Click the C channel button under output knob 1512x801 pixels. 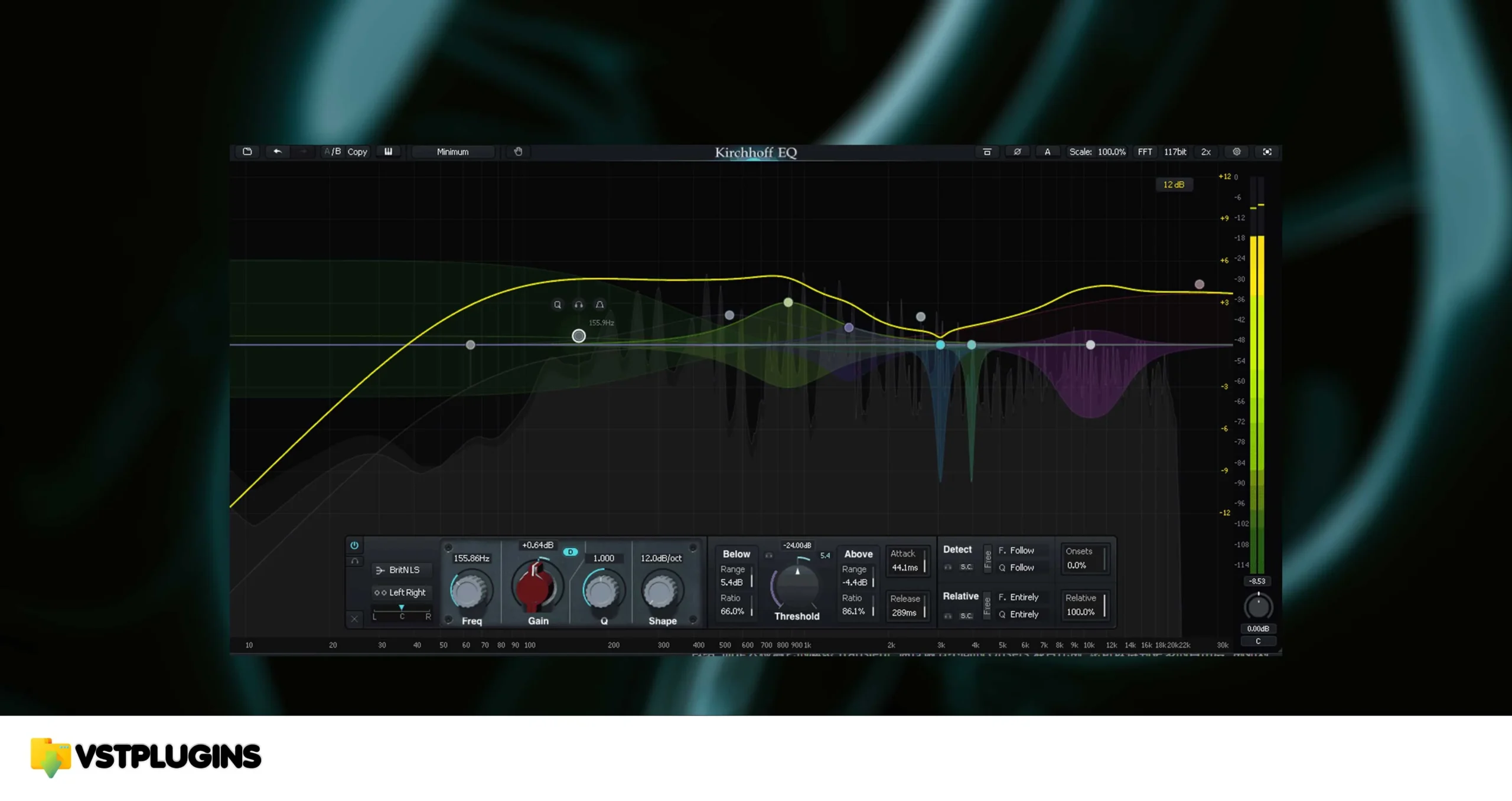(1257, 641)
